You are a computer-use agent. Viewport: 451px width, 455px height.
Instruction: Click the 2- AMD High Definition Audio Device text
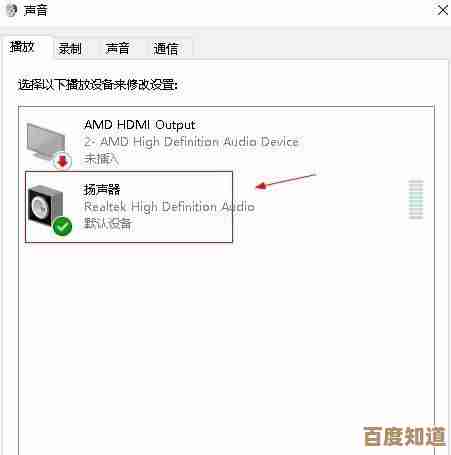pyautogui.click(x=191, y=142)
